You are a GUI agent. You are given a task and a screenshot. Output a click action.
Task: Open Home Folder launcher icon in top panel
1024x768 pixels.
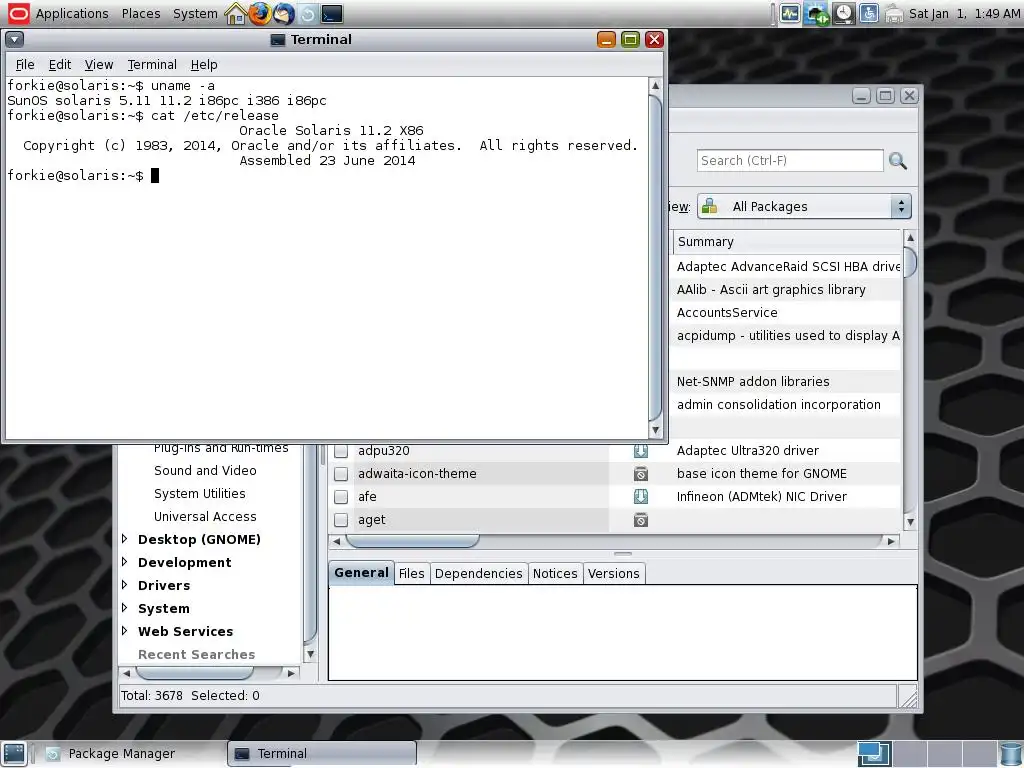pyautogui.click(x=235, y=14)
